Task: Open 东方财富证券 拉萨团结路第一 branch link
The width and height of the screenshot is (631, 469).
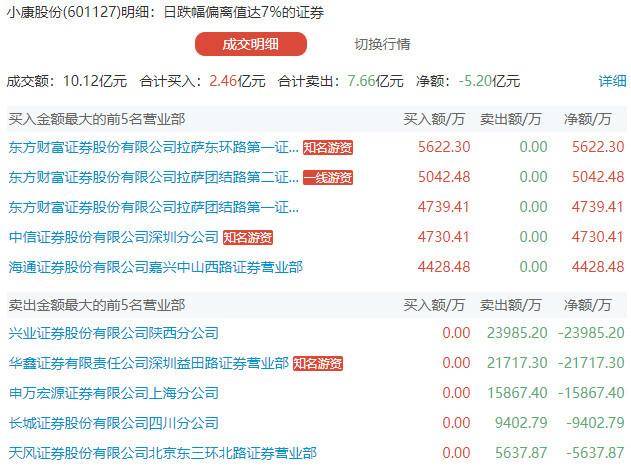Action: [153, 207]
